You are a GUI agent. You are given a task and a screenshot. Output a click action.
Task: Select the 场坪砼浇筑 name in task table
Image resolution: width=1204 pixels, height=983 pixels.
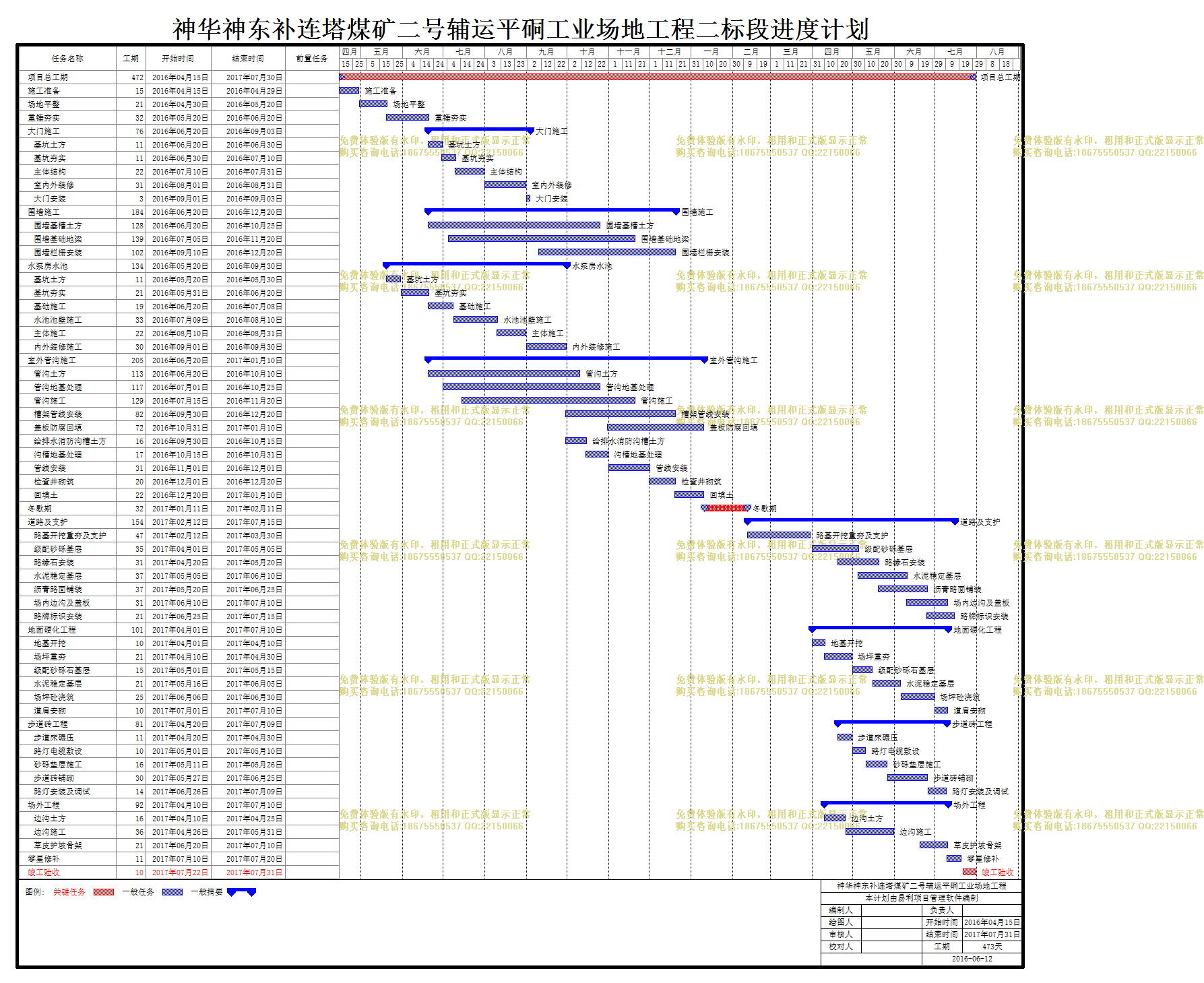click(54, 697)
